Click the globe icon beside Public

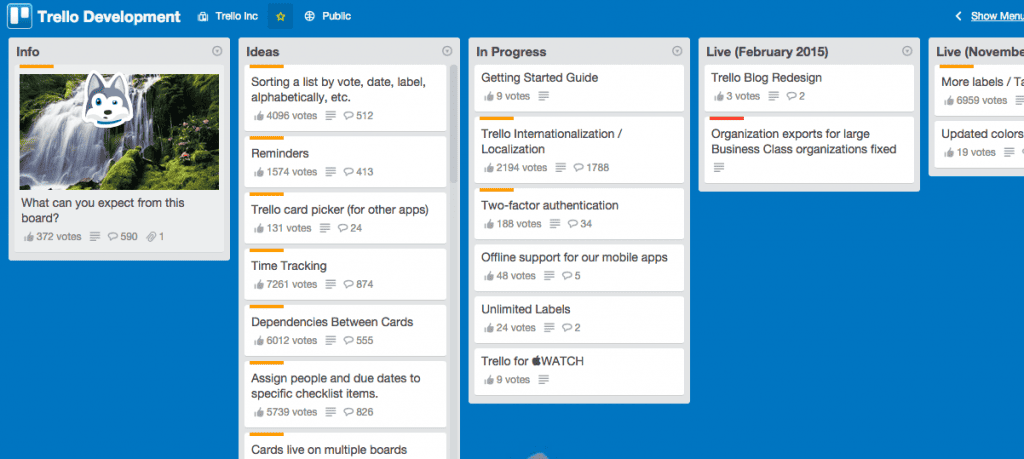[310, 16]
